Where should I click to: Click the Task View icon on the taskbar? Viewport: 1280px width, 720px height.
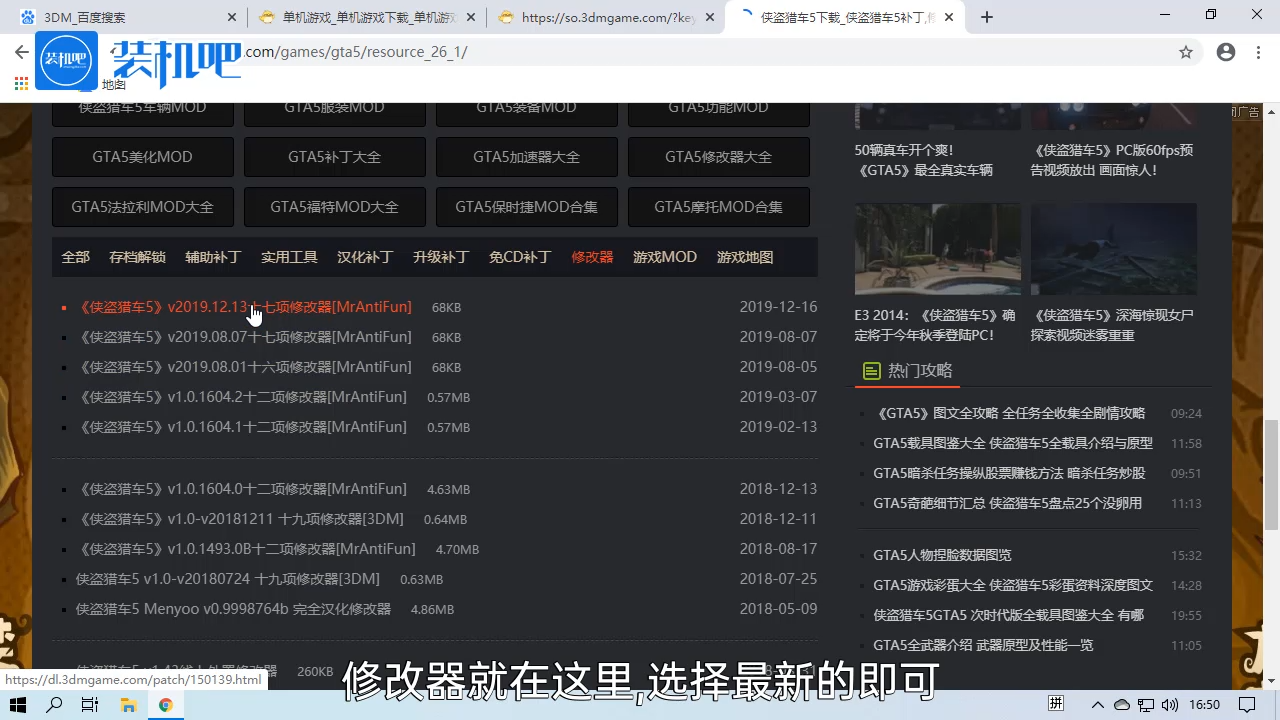click(90, 705)
